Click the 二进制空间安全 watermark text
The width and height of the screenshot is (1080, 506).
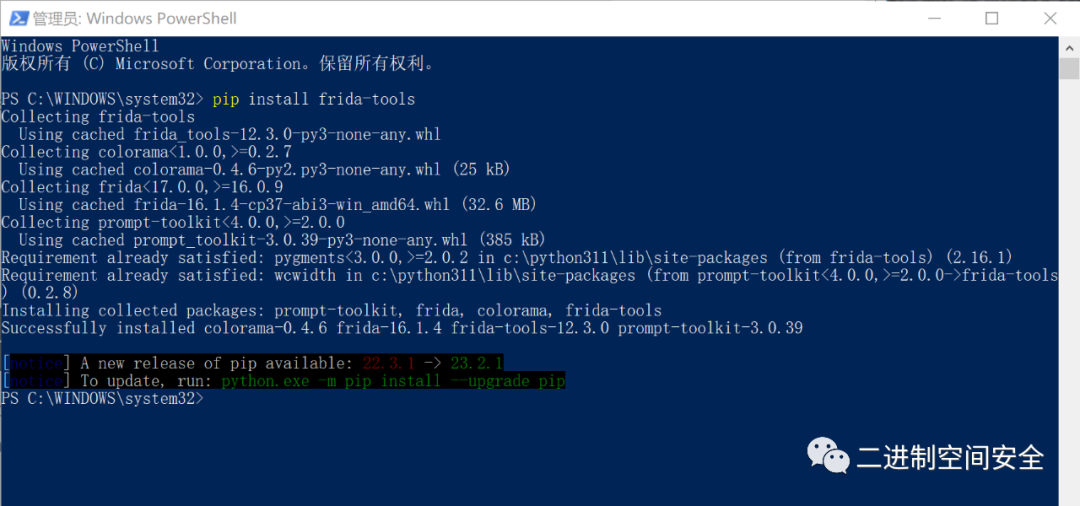(951, 456)
